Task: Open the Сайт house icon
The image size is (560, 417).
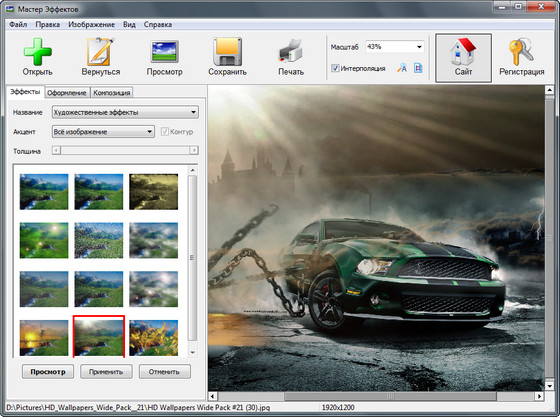Action: [463, 51]
